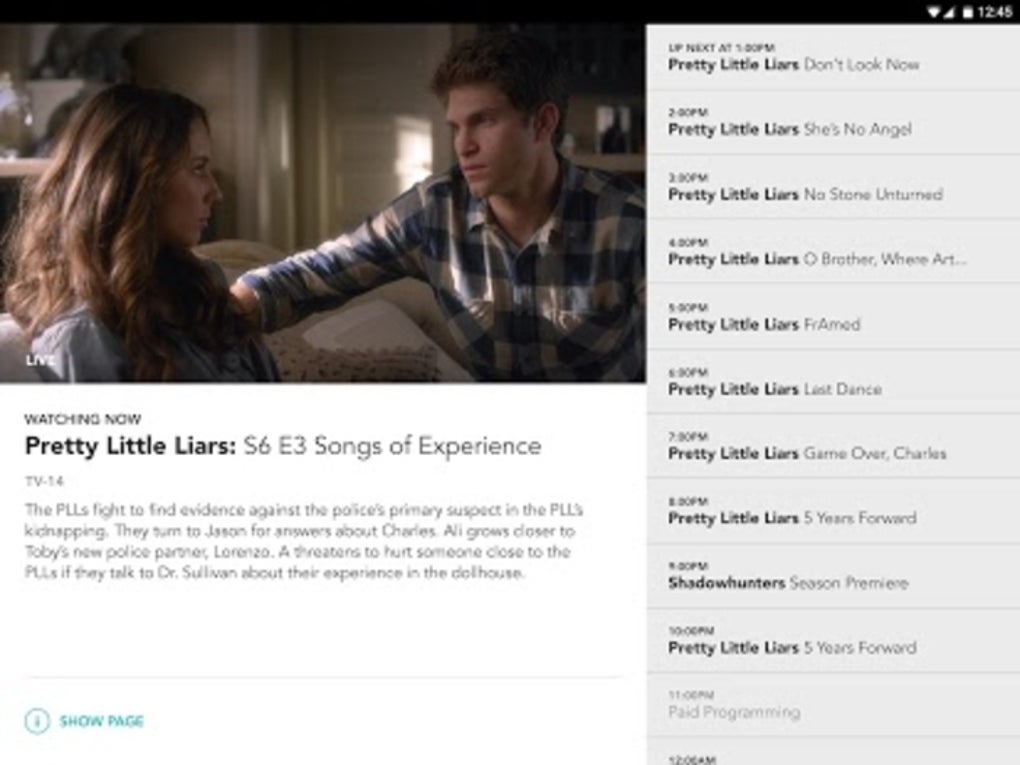Image resolution: width=1020 pixels, height=765 pixels.
Task: Select Up Next episode Don't Look Now
Action: [x=833, y=58]
